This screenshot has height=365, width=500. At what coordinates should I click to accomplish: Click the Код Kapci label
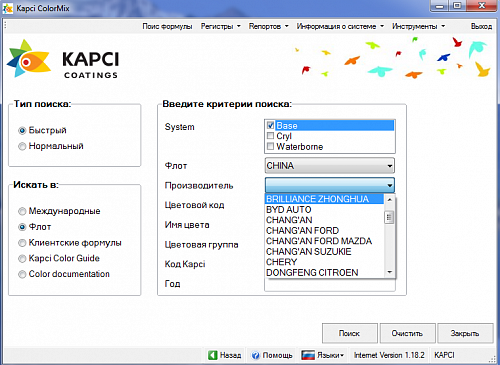click(185, 264)
